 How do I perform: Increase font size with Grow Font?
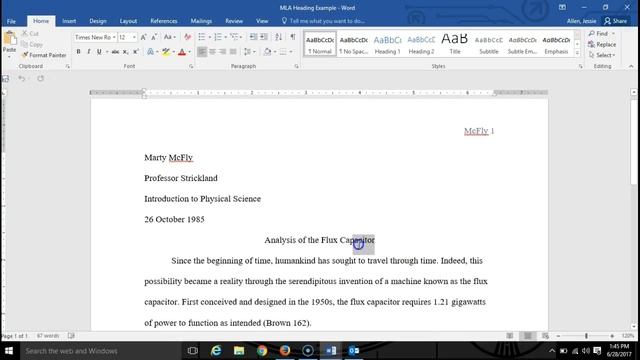[x=143, y=37]
